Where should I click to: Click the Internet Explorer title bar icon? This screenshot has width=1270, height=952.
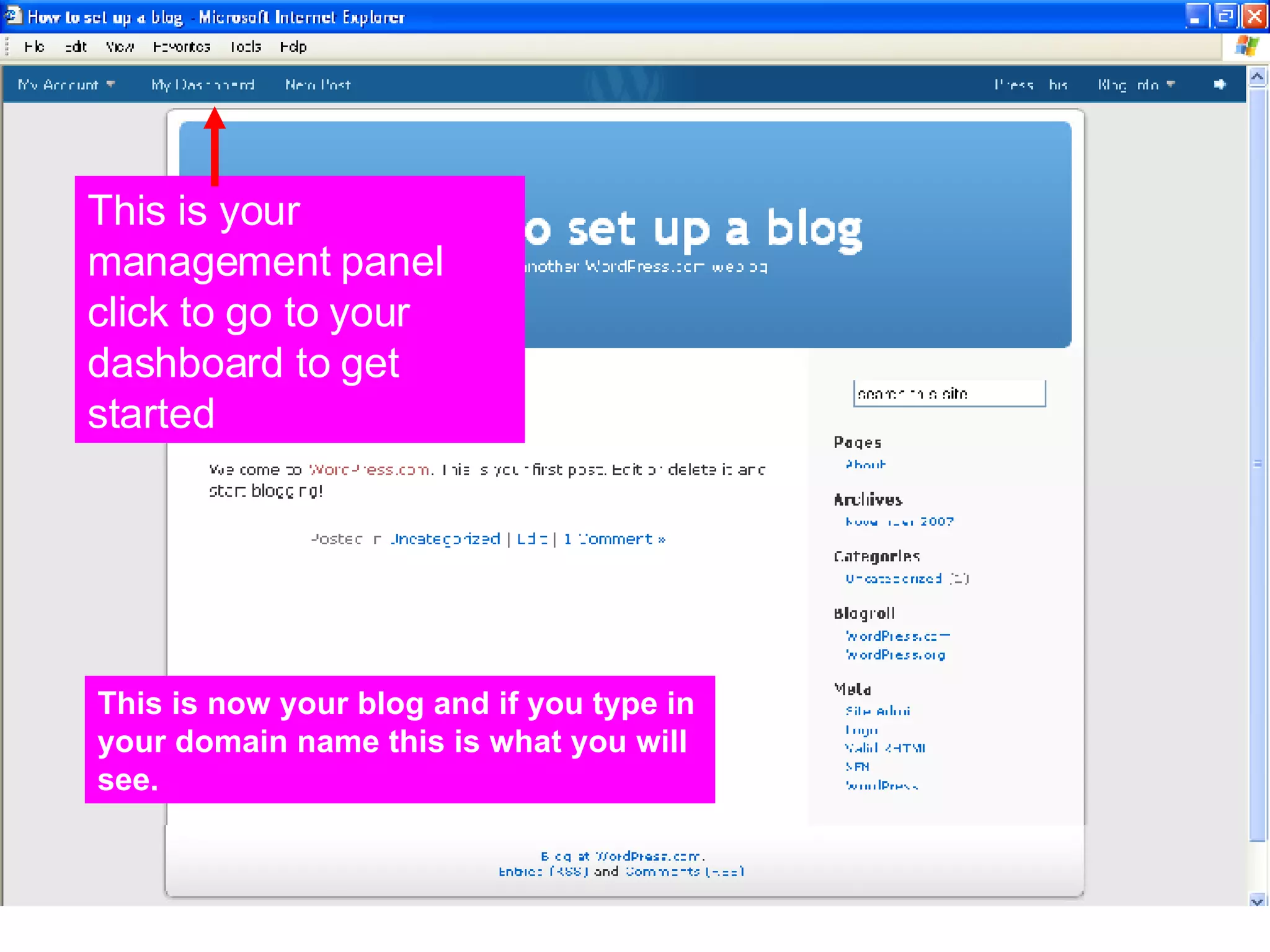[13, 15]
